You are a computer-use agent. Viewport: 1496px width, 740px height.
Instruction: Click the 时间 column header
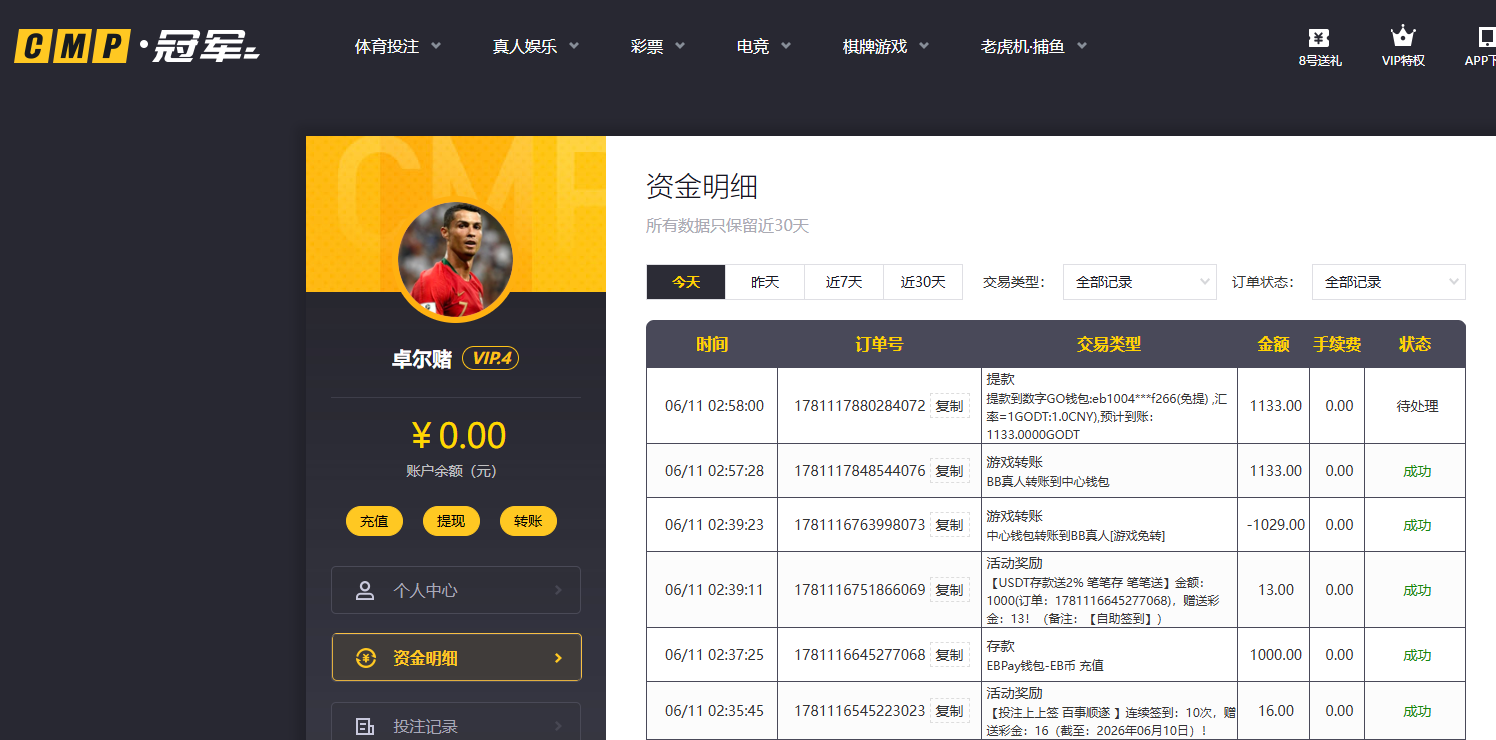[x=712, y=344]
